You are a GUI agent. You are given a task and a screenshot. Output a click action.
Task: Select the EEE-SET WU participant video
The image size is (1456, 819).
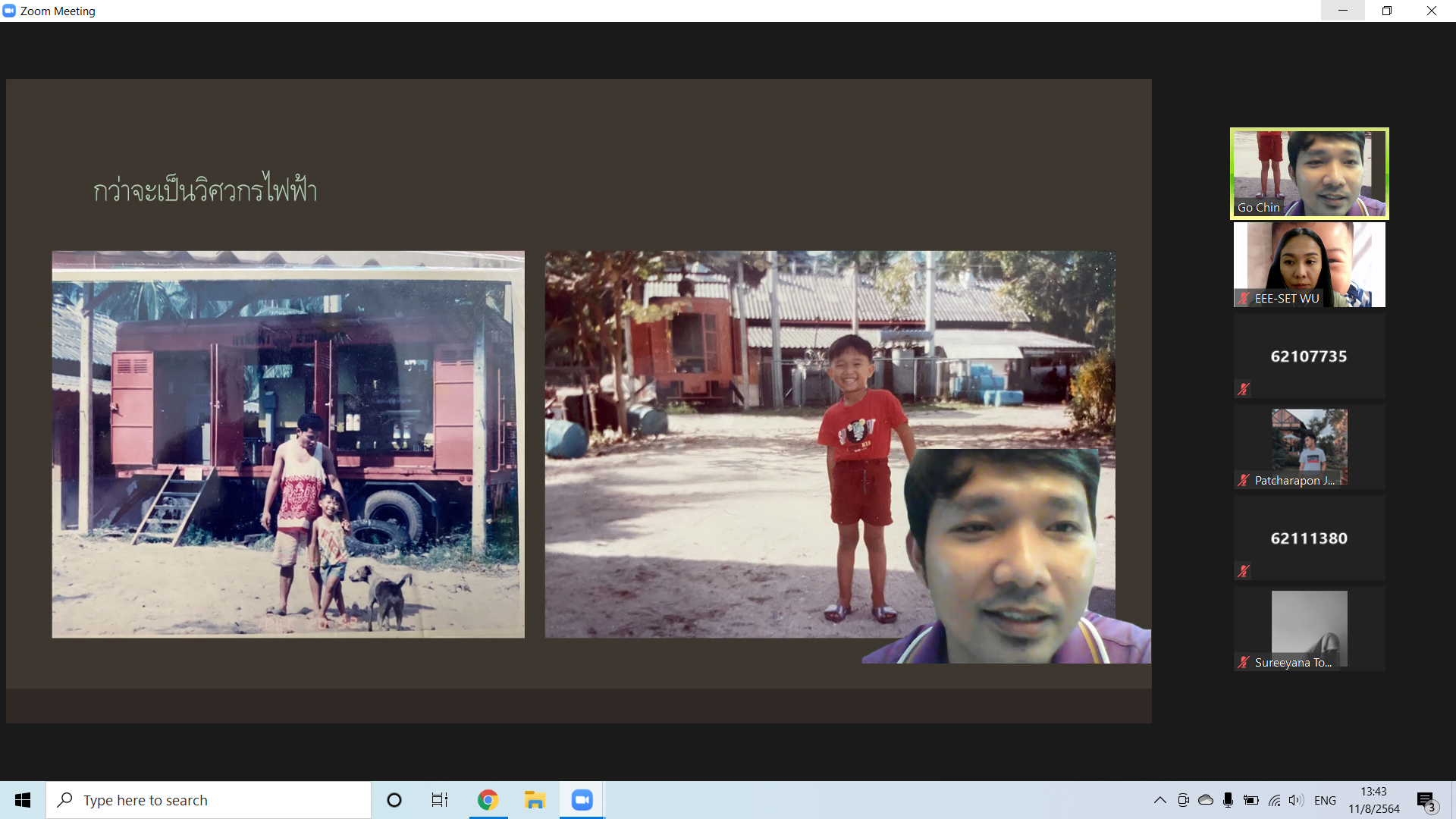(1309, 265)
